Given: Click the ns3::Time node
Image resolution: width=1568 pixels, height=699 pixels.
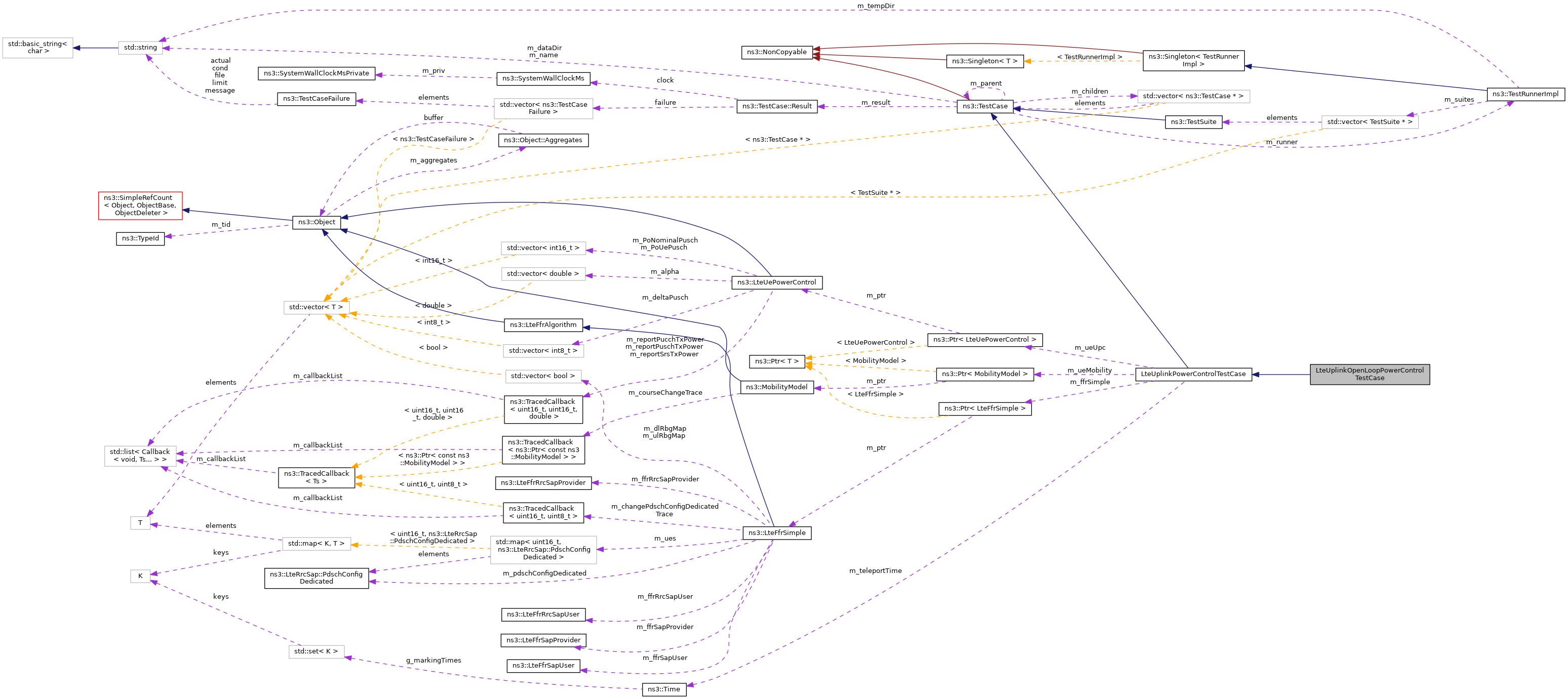Looking at the screenshot, I should [664, 690].
